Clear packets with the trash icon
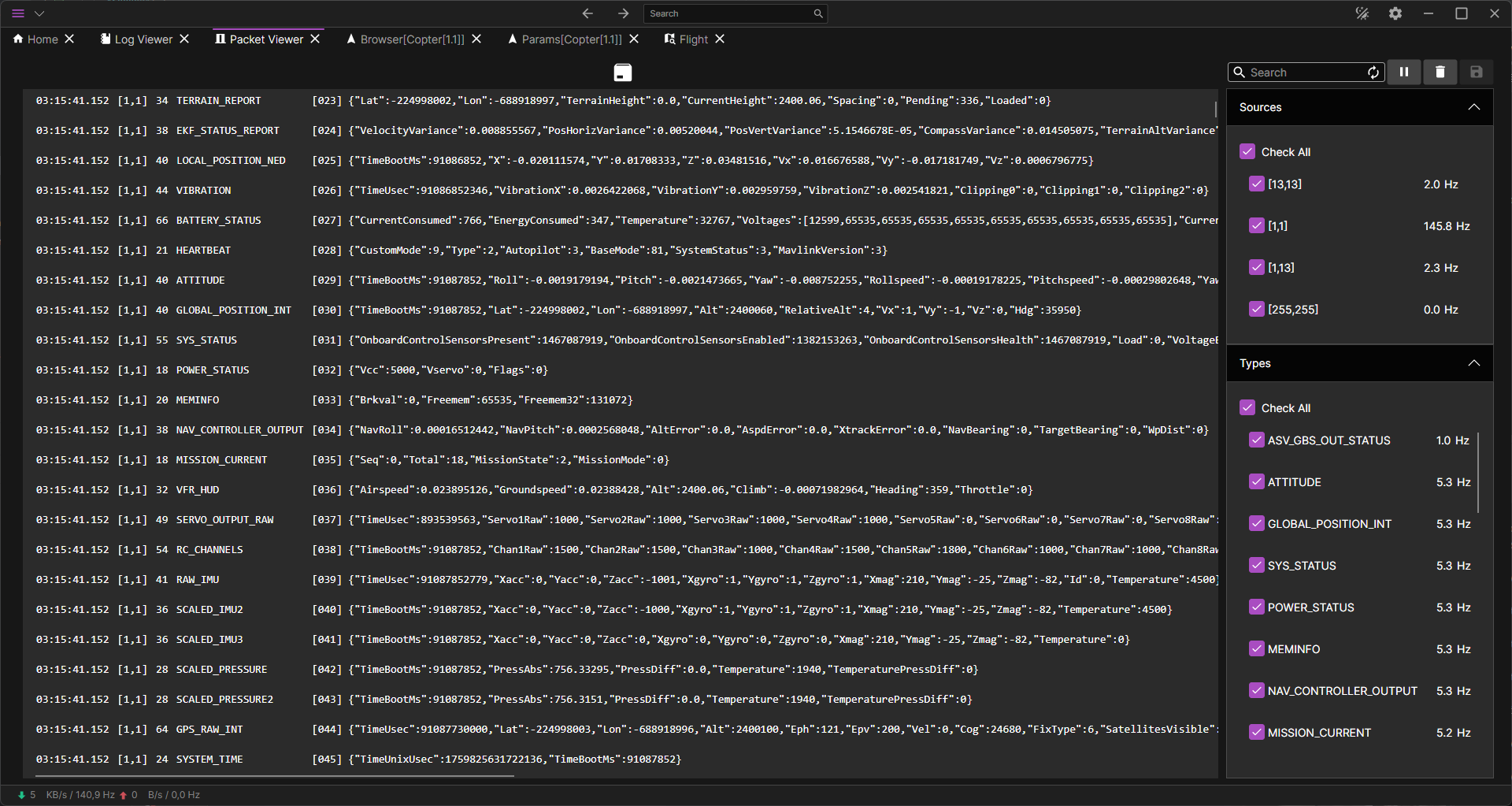1512x806 pixels. tap(1440, 72)
